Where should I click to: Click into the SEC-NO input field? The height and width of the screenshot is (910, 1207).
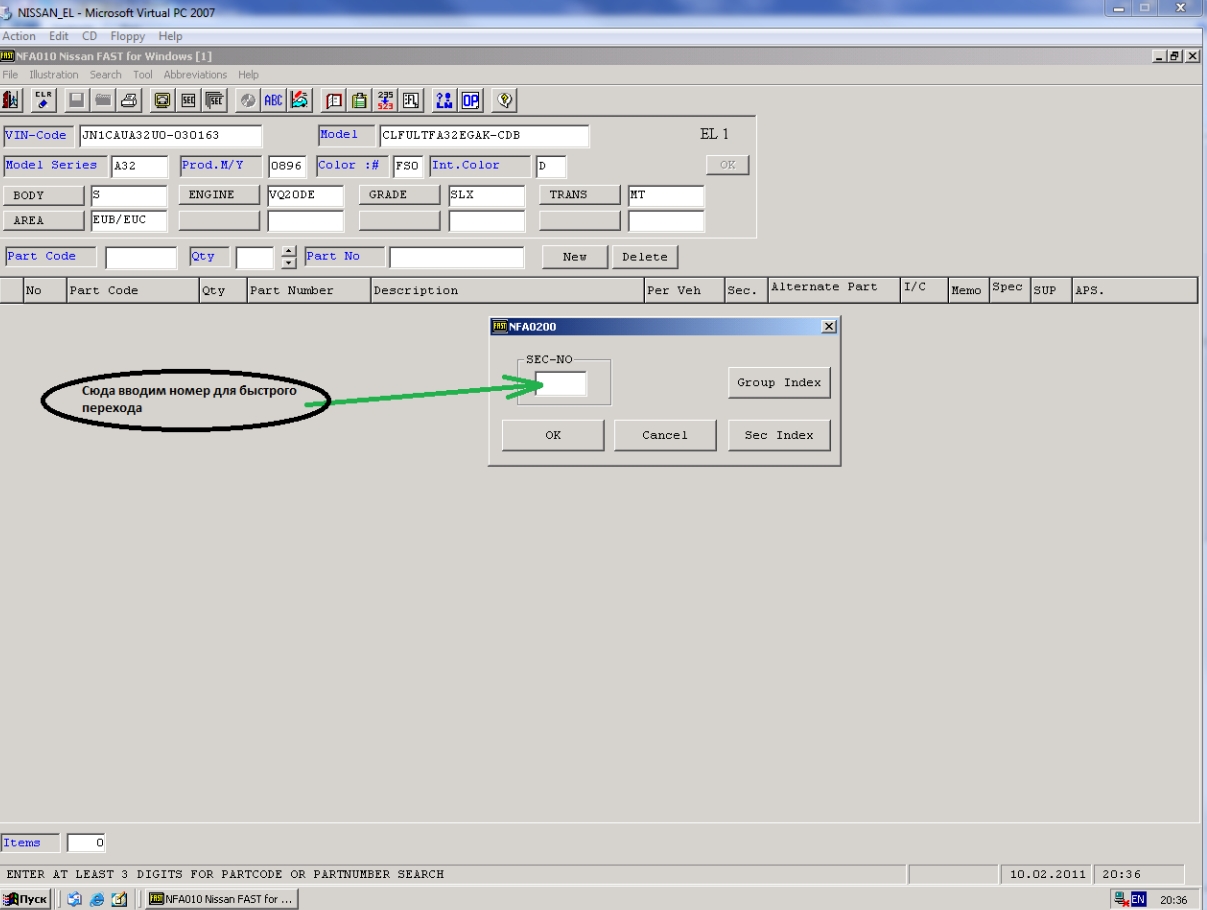(x=561, y=383)
